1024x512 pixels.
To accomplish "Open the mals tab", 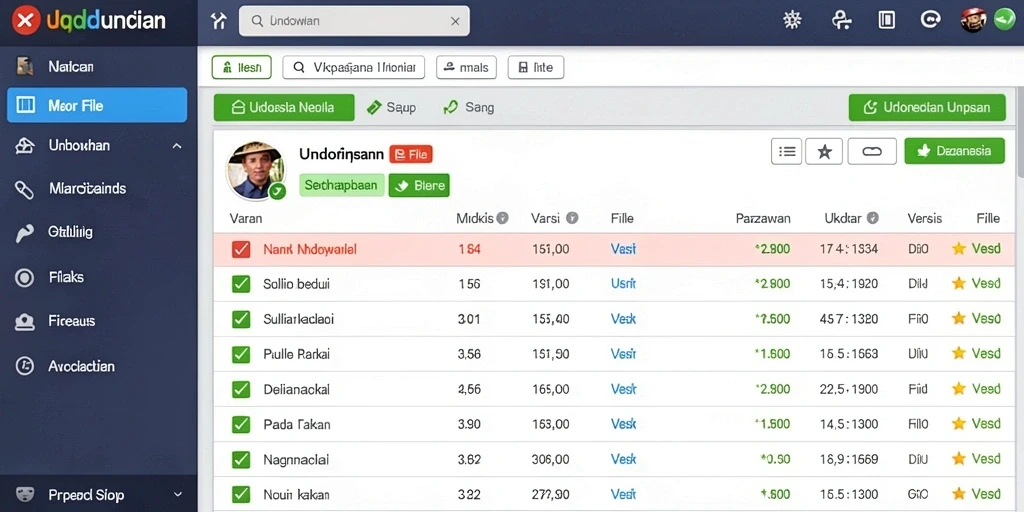I will (x=466, y=67).
